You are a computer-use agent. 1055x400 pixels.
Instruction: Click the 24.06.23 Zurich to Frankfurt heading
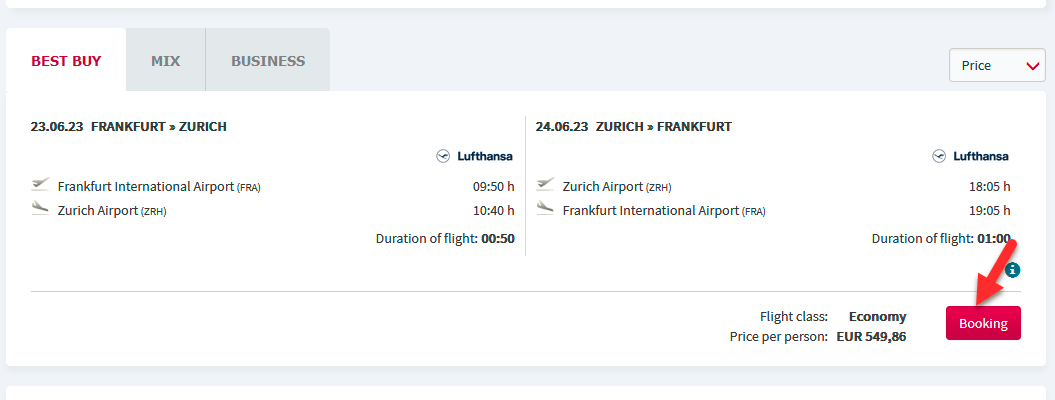(634, 126)
